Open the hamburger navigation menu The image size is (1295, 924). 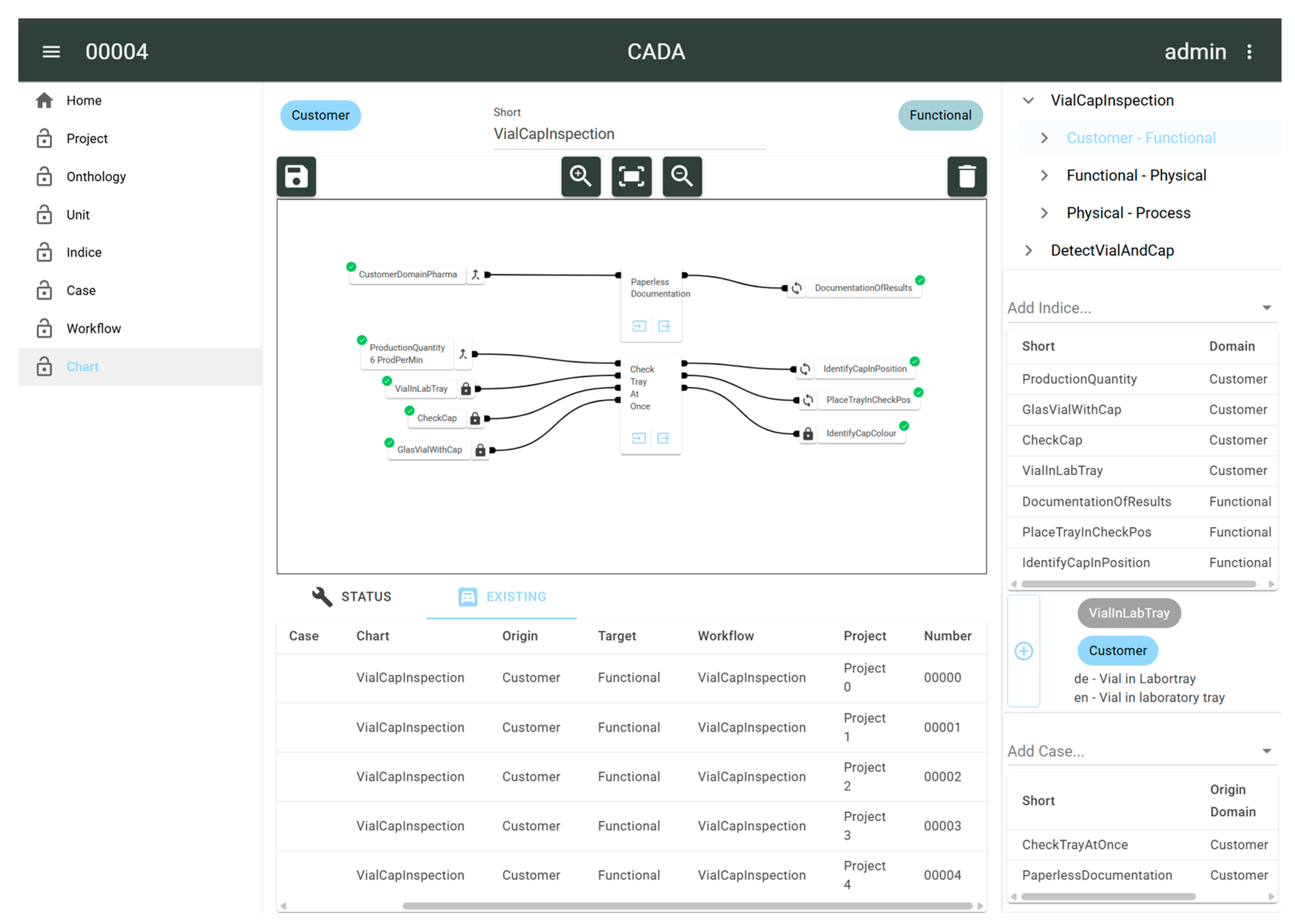point(51,52)
